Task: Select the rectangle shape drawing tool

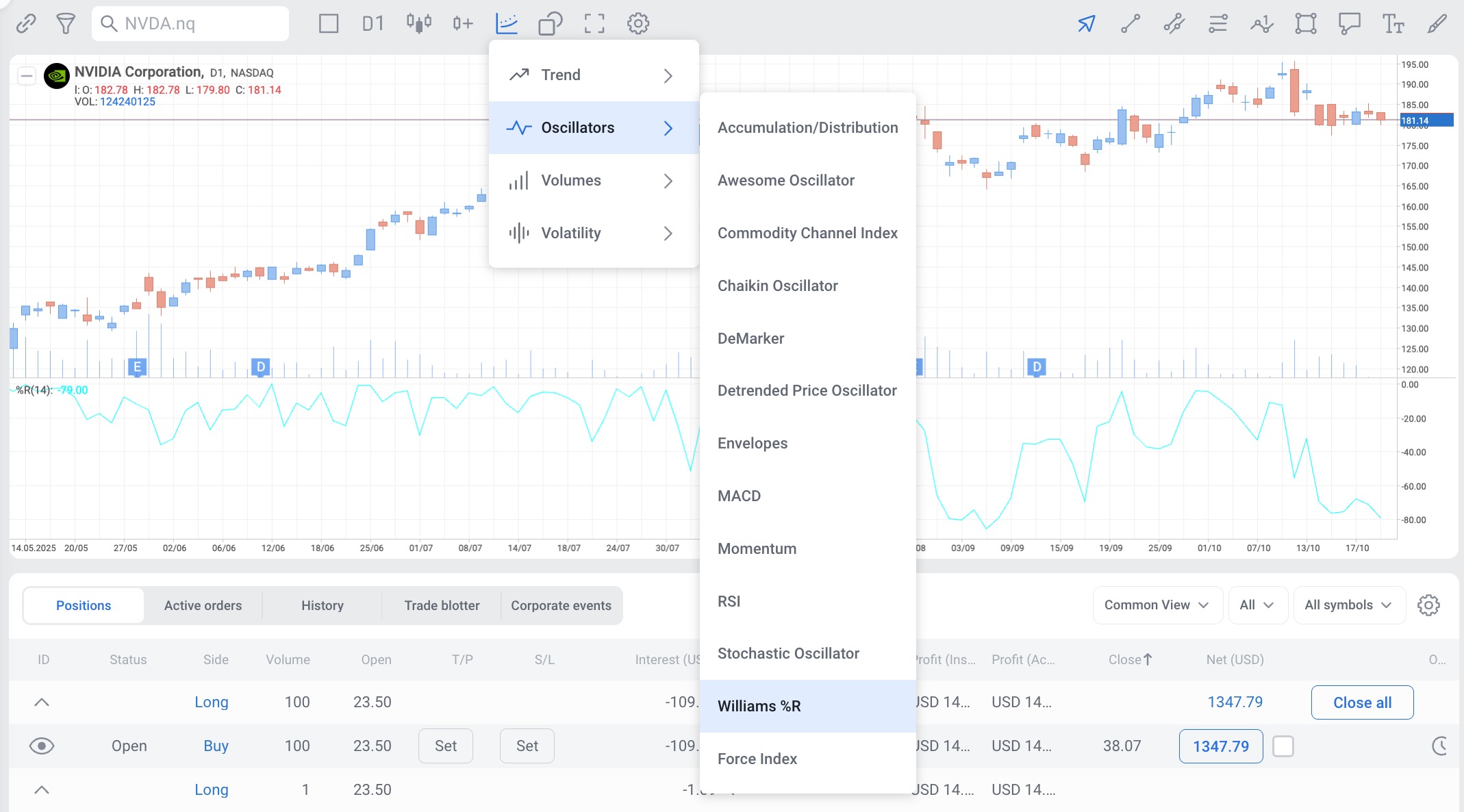Action: click(1306, 24)
